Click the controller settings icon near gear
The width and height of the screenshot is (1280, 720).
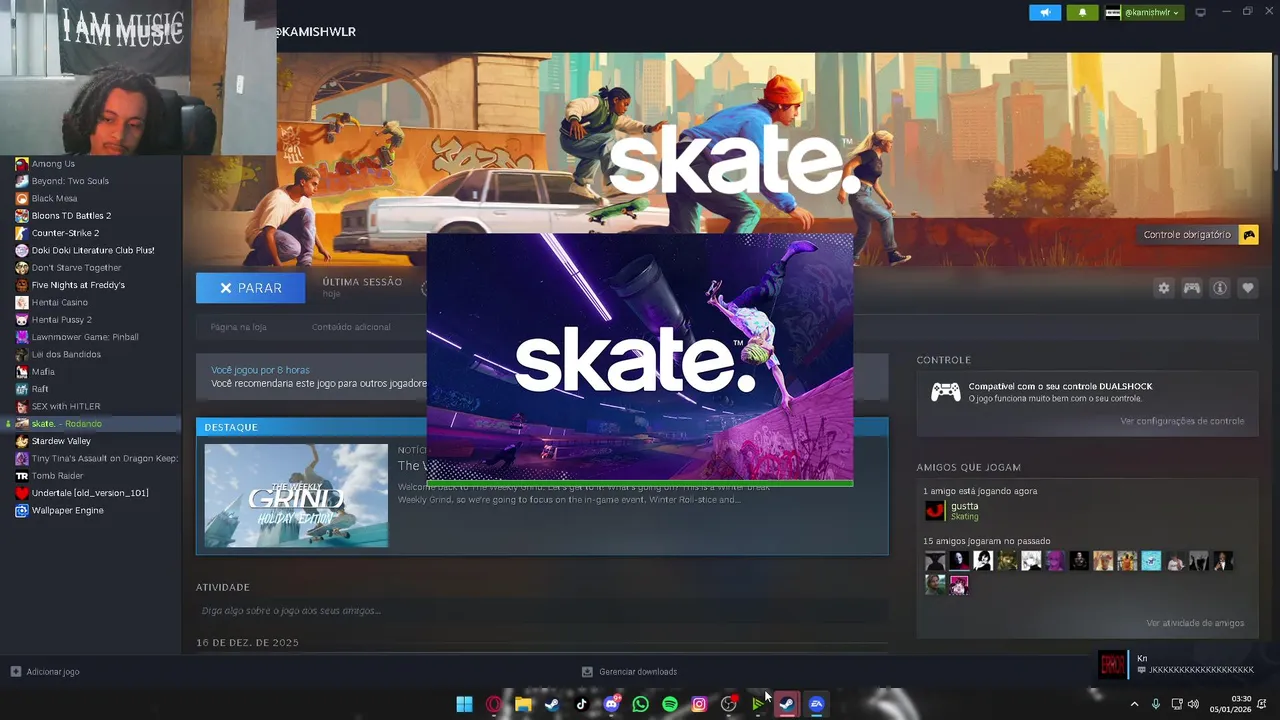pyautogui.click(x=1191, y=288)
